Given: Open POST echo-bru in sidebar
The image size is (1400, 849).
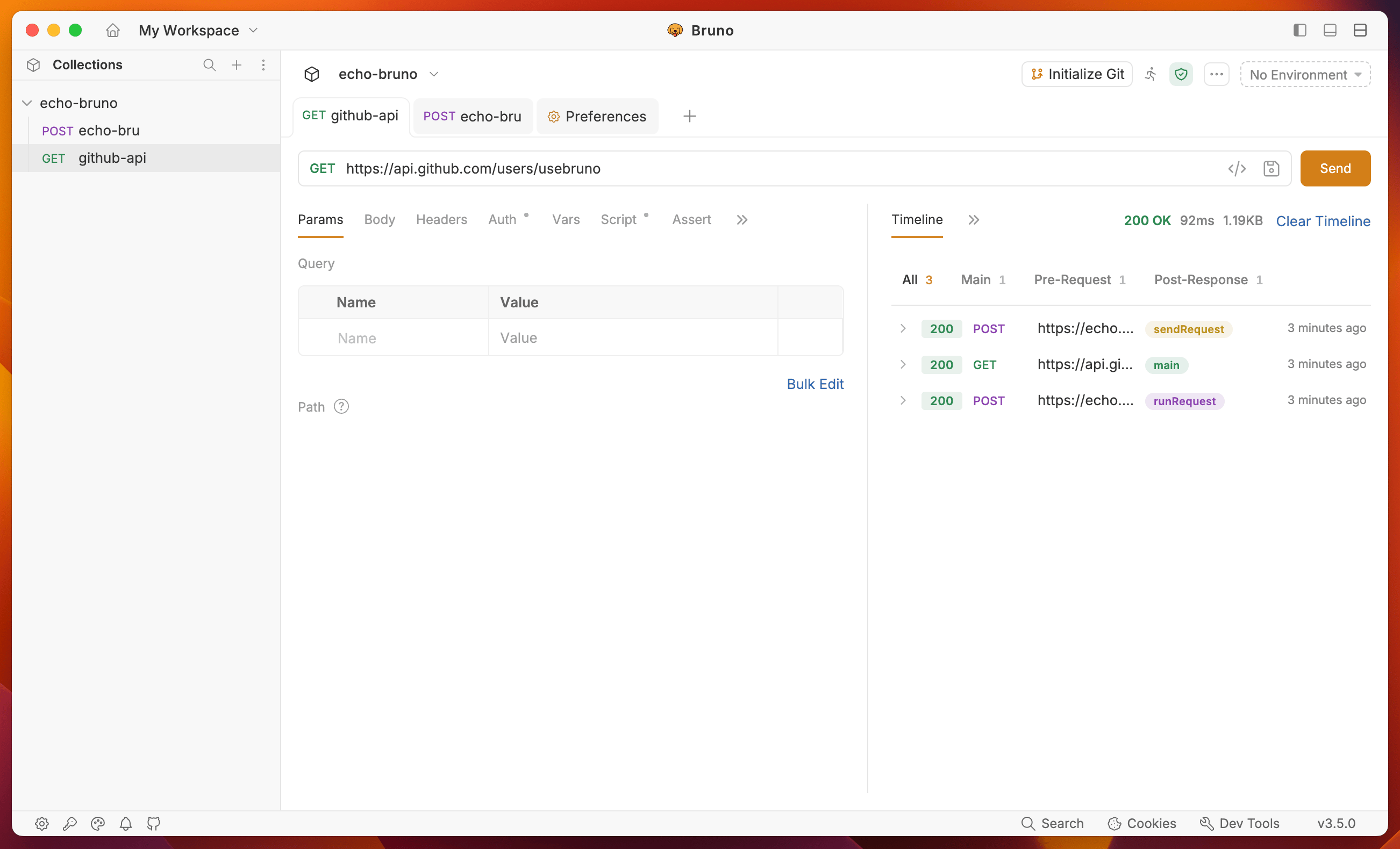Looking at the screenshot, I should click(147, 131).
